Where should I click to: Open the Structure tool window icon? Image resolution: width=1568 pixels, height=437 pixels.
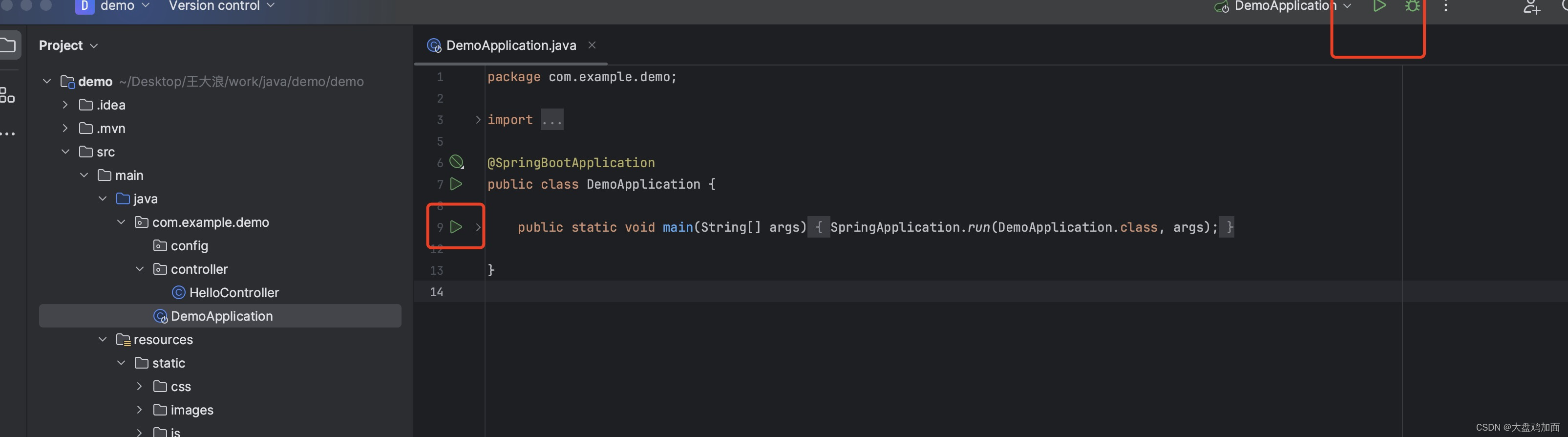(7, 95)
